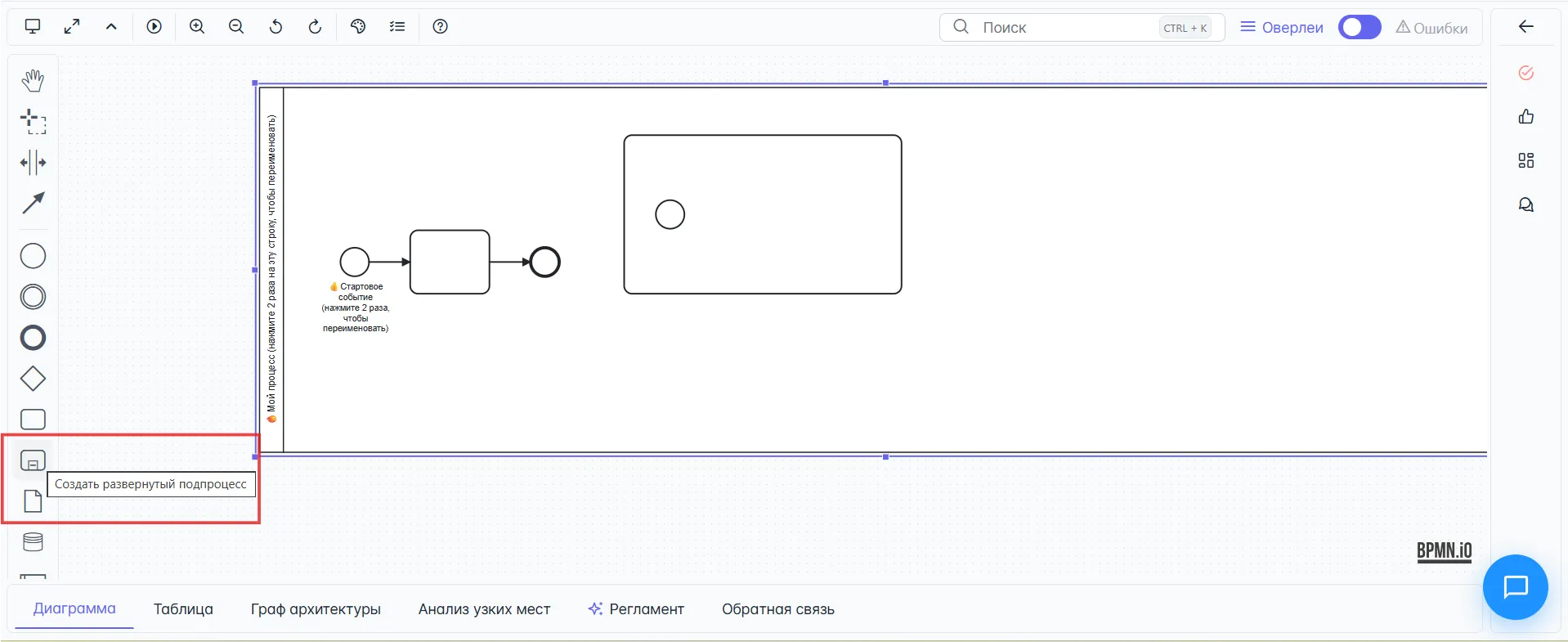Add a gateway diamond from palette

pos(33,379)
